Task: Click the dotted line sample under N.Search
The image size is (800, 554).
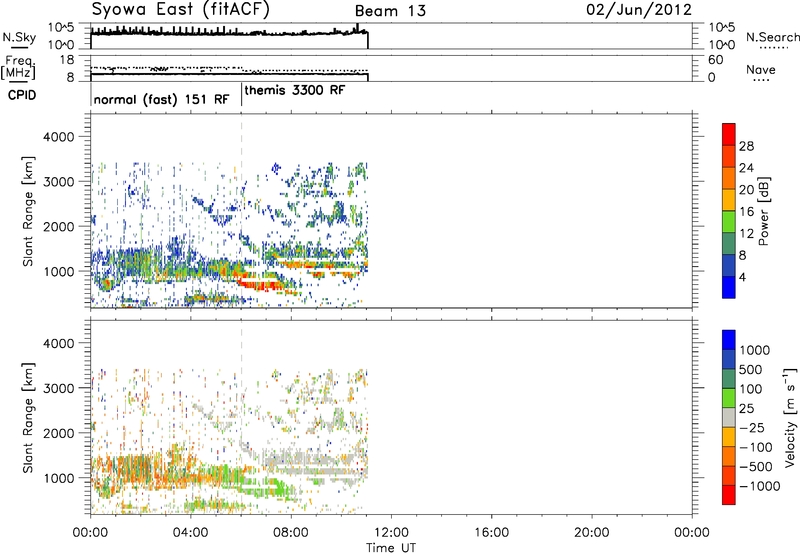Action: click(774, 48)
